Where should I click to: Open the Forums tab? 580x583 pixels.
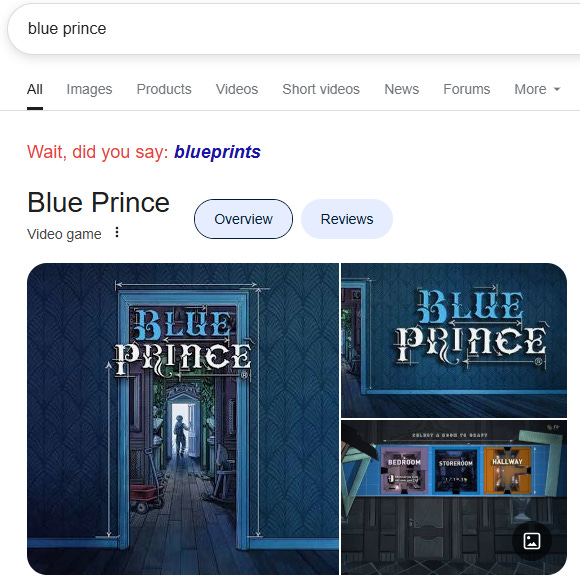pos(467,89)
